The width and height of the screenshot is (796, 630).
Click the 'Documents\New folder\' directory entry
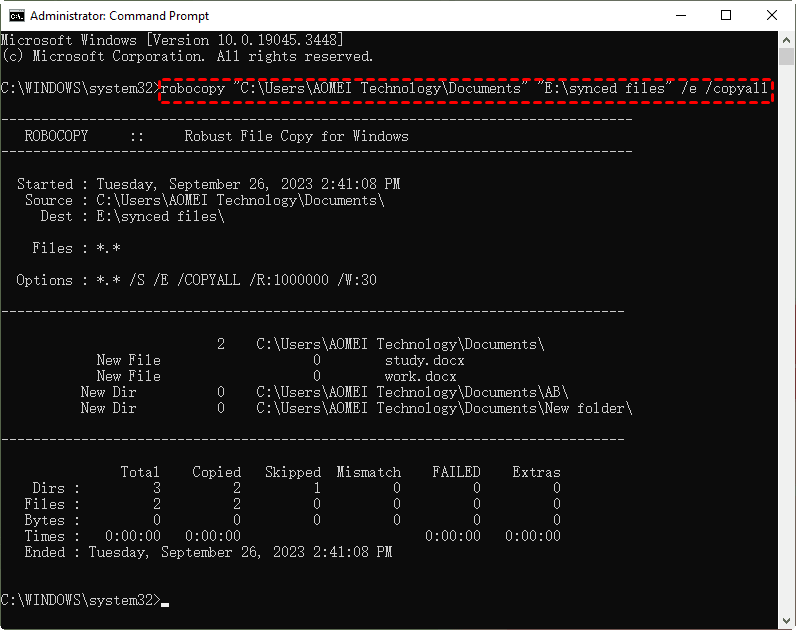pyautogui.click(x=444, y=408)
